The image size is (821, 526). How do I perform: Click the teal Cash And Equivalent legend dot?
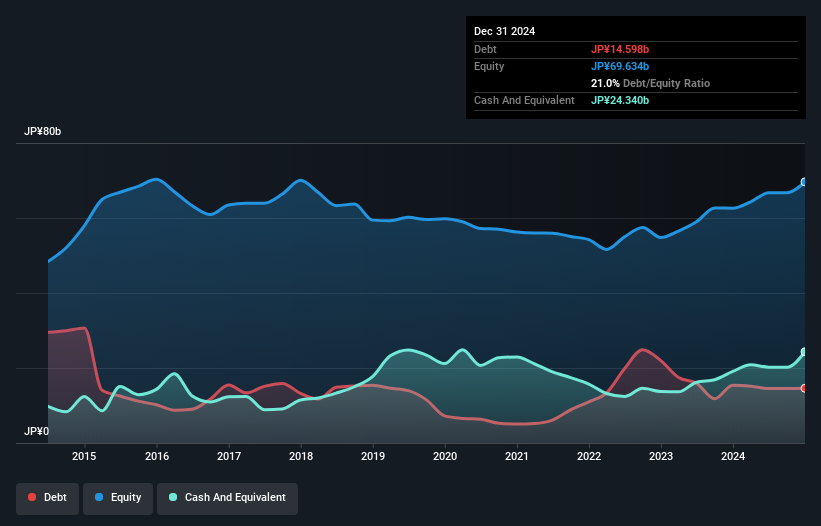coord(173,497)
